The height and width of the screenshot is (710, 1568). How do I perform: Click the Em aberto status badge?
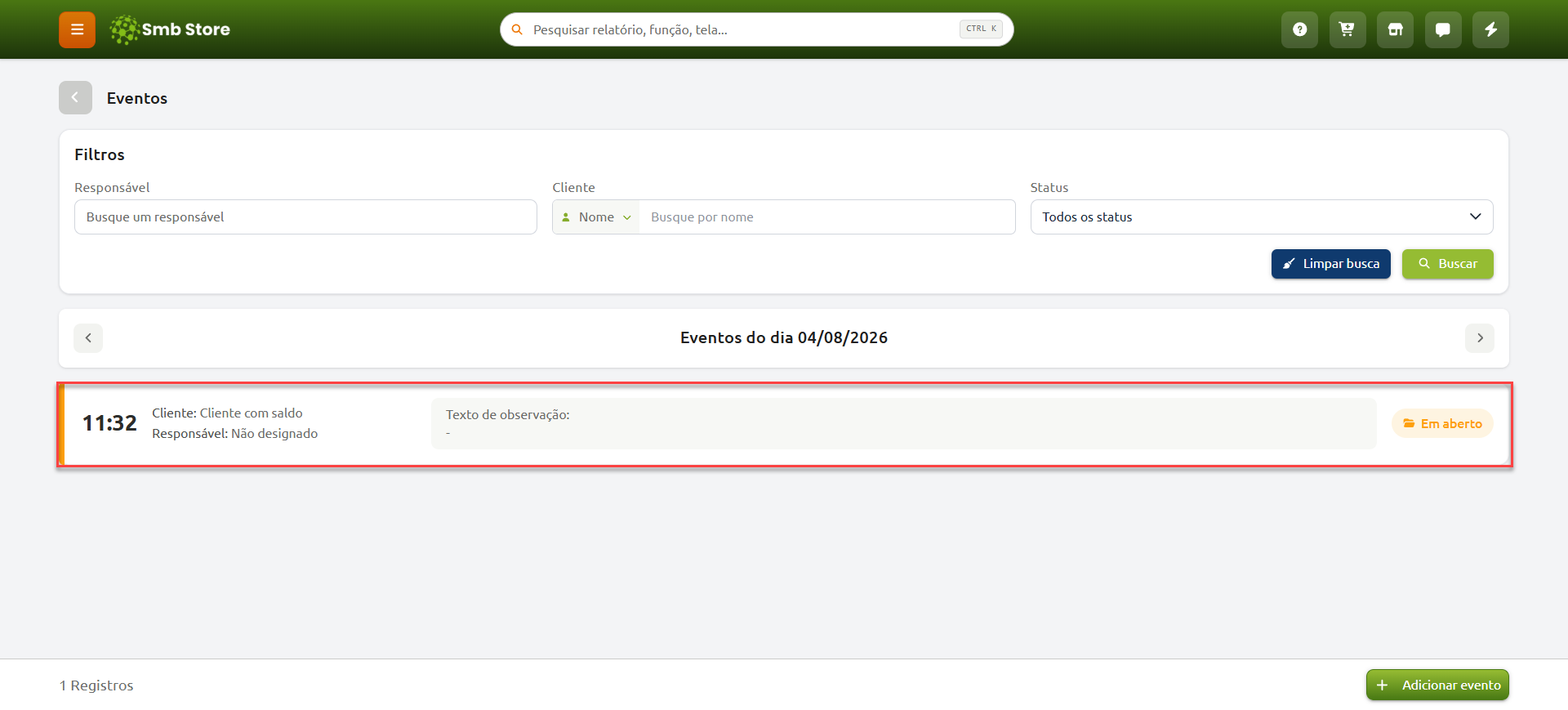1442,424
